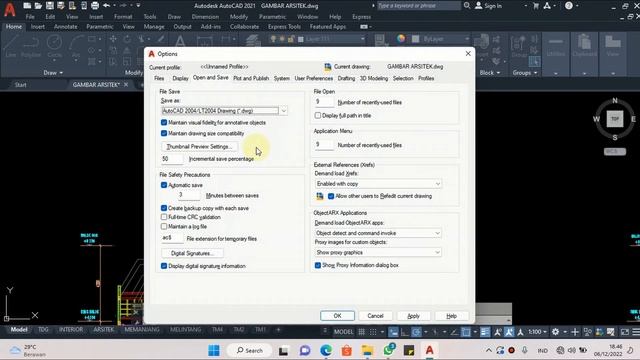640x360 pixels.
Task: Open the annotation scale 1:100 dropdown
Action: [x=537, y=332]
